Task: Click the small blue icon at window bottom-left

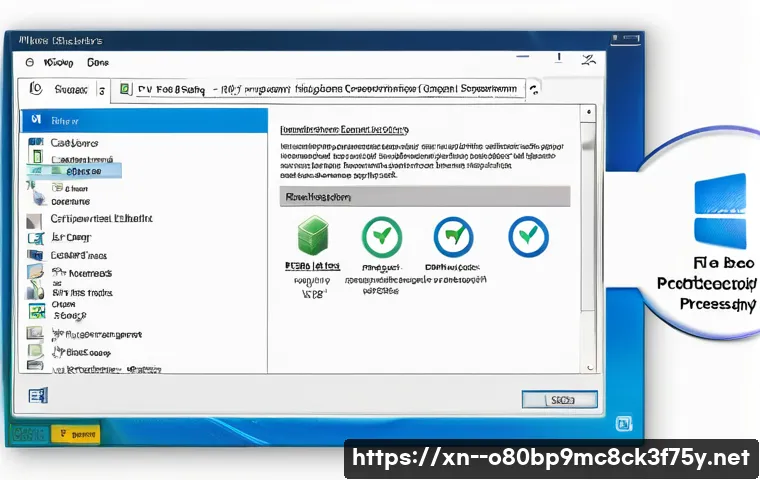Action: [37, 396]
